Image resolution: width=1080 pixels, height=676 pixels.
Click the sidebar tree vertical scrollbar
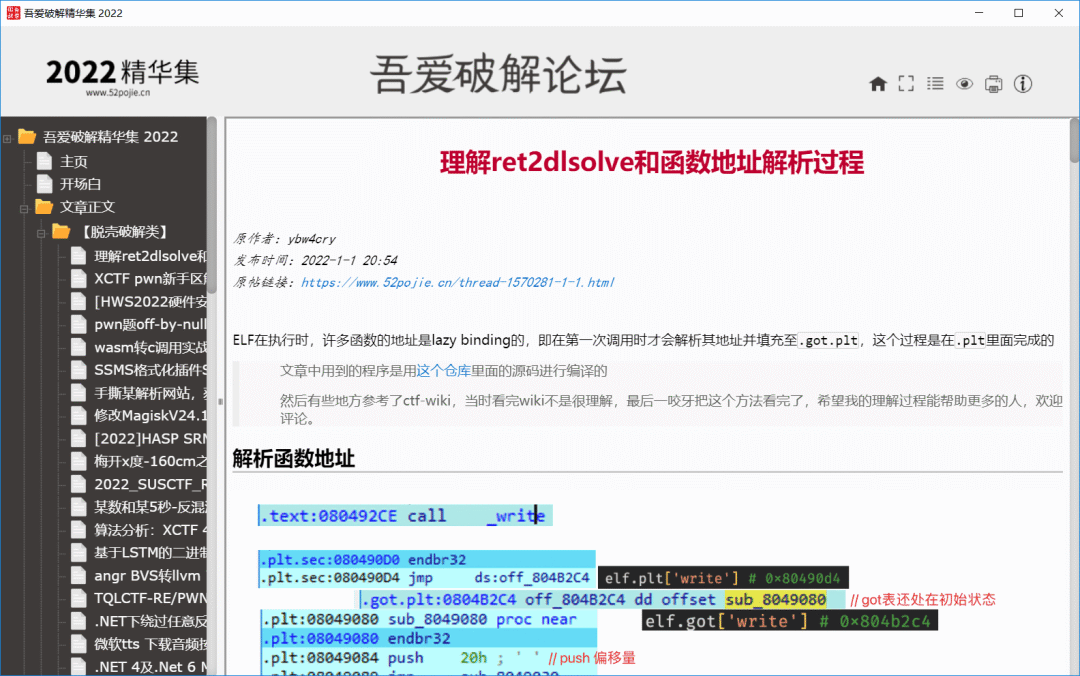[211, 400]
